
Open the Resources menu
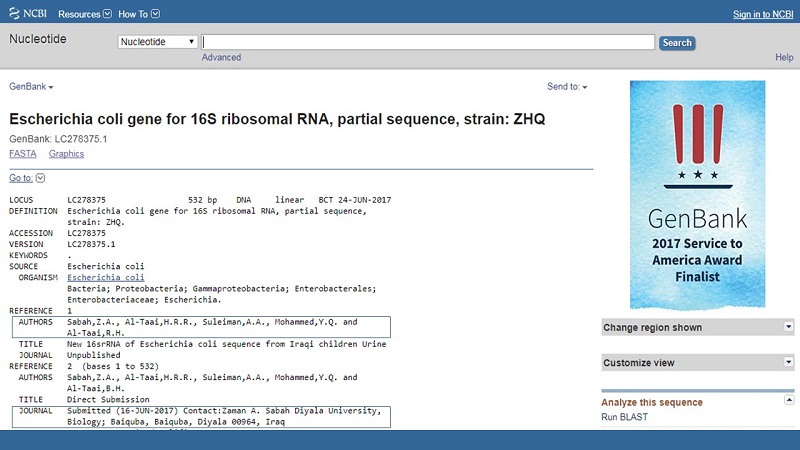84,14
